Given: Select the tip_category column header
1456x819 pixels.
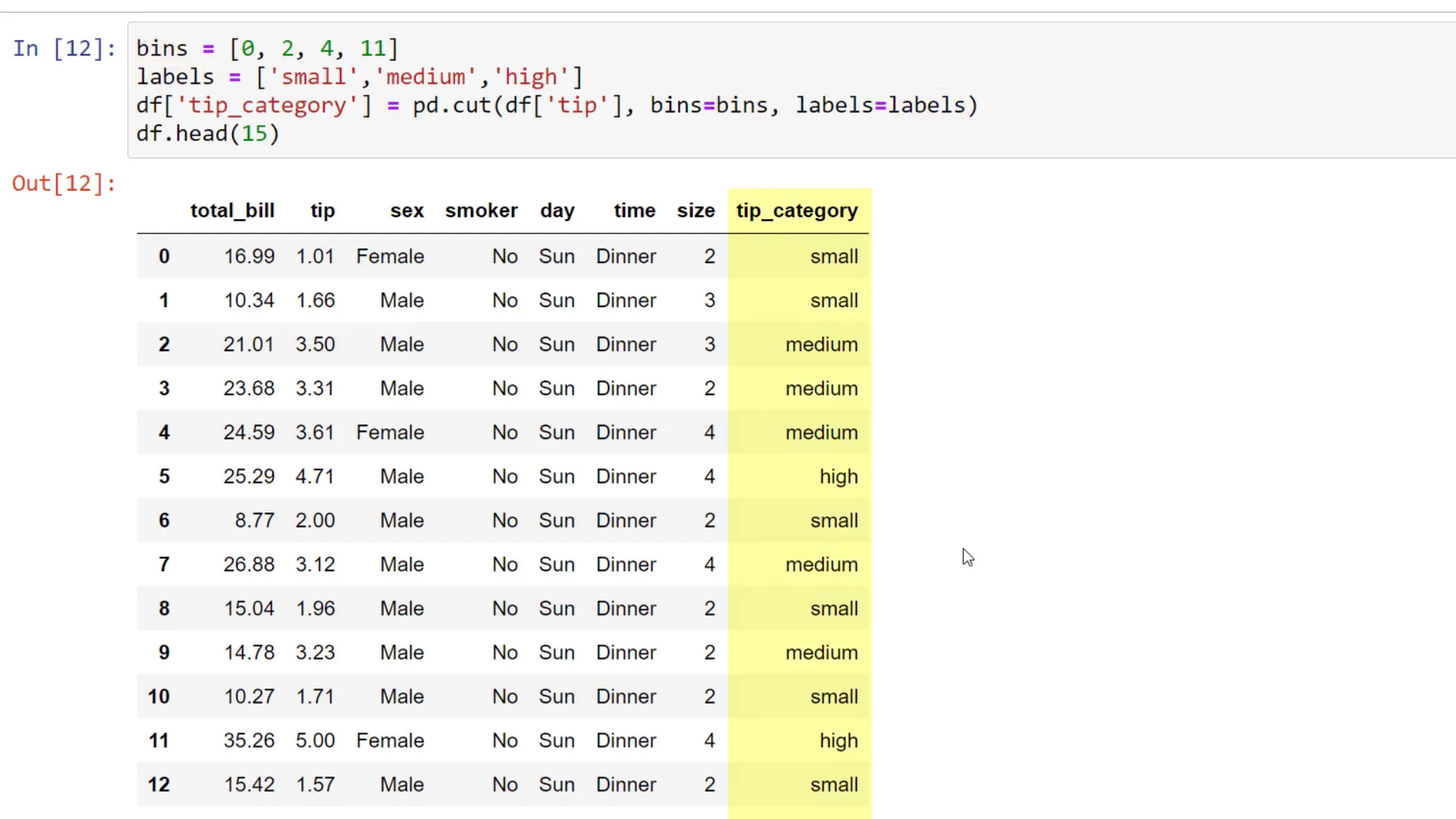Looking at the screenshot, I should point(796,211).
